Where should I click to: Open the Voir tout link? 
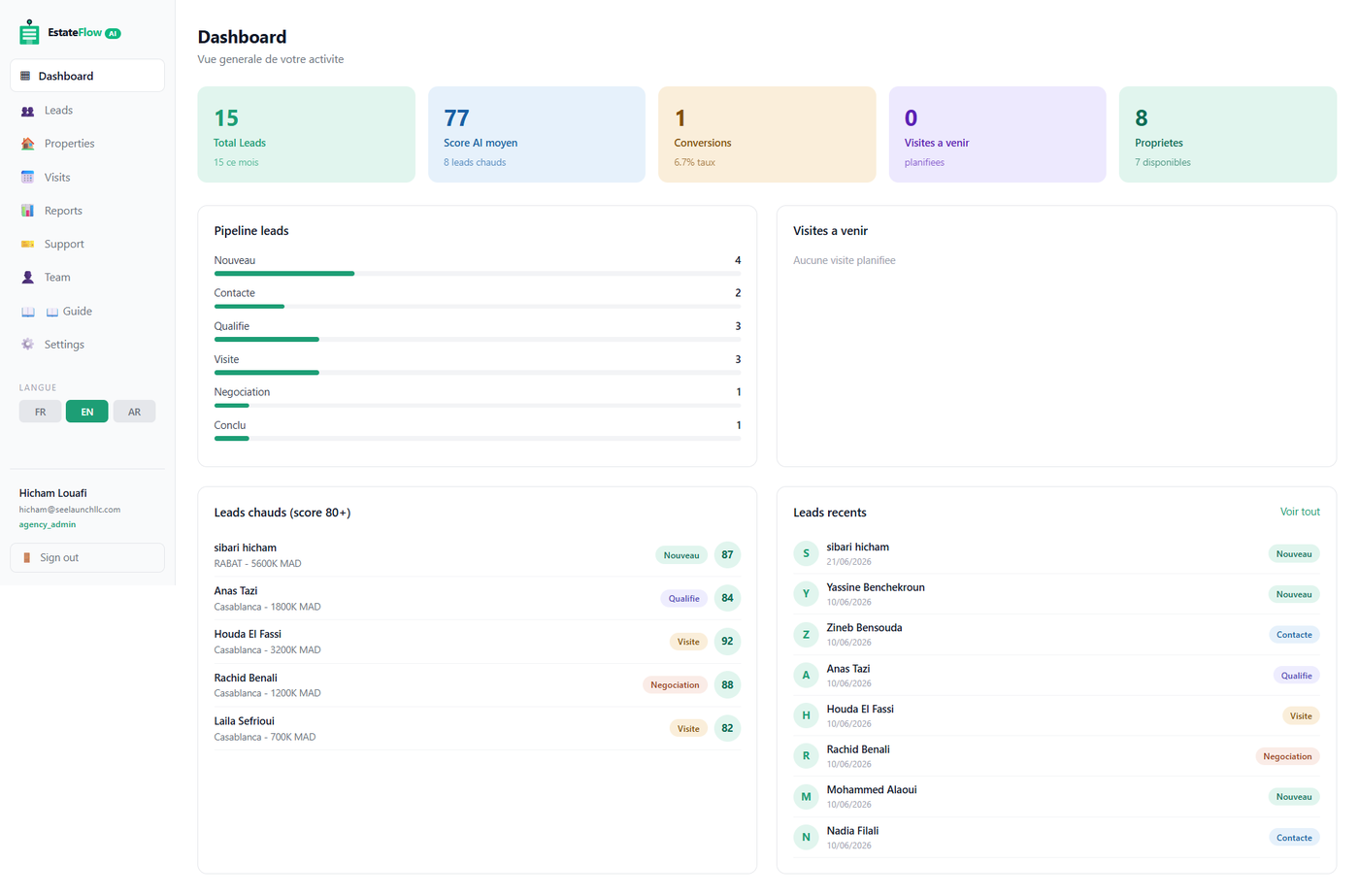tap(1300, 512)
